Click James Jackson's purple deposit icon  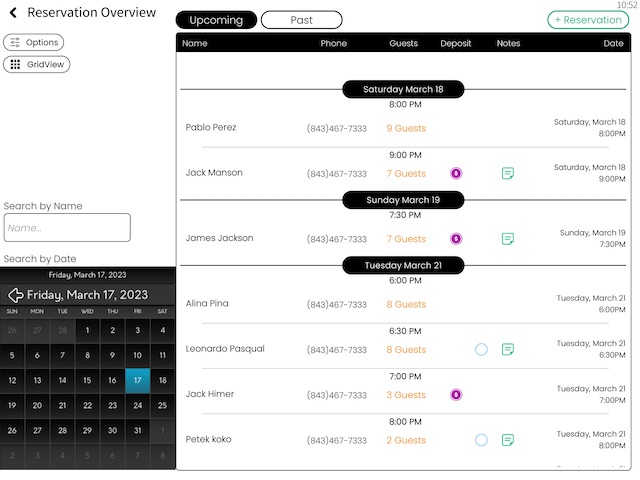[x=456, y=239]
